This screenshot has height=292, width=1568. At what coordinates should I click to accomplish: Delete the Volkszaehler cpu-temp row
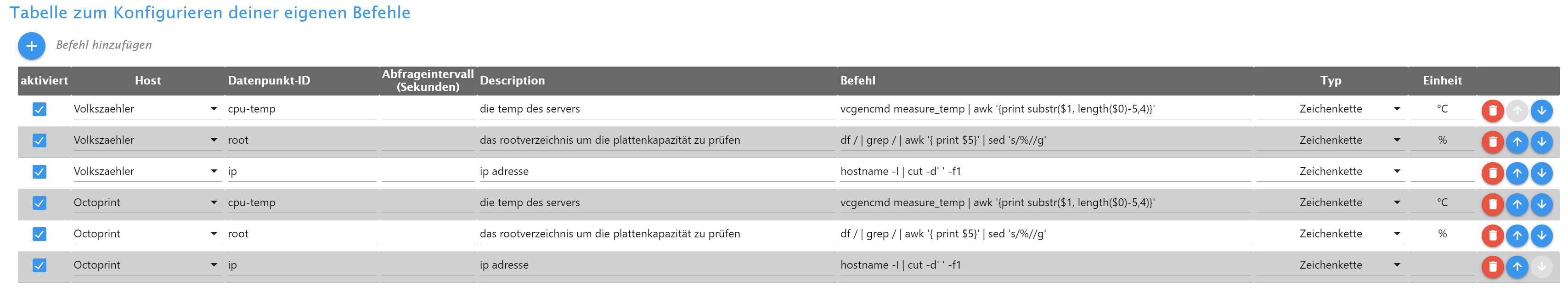(1492, 111)
